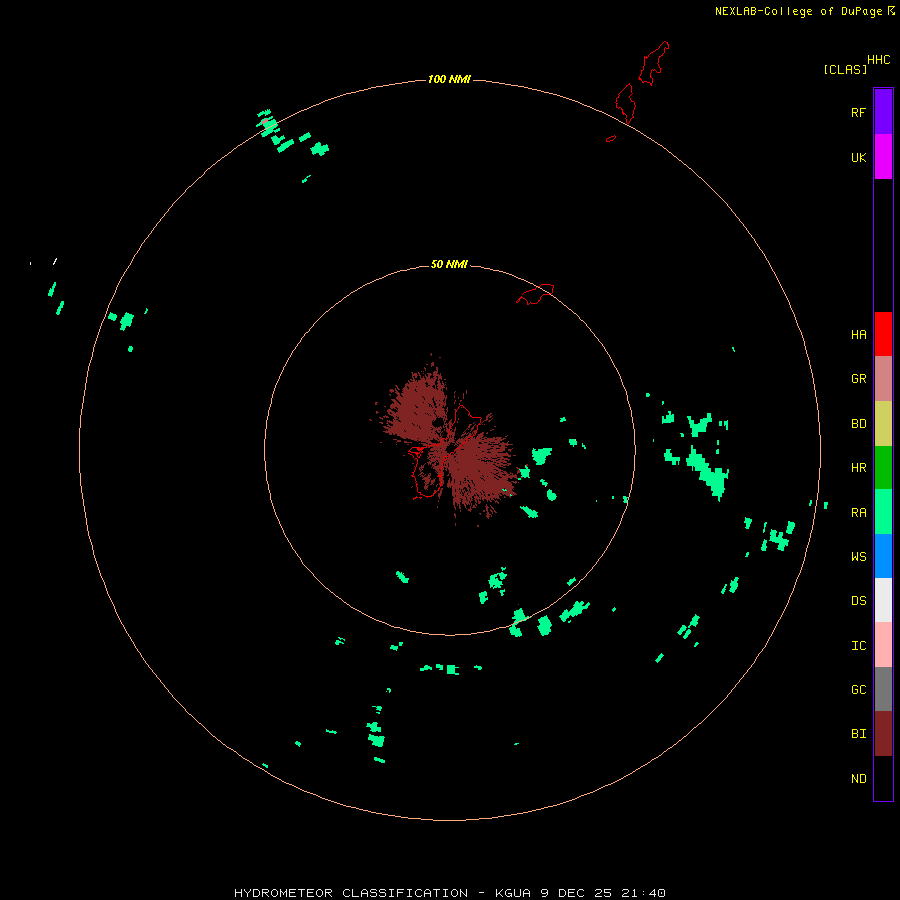Click the GC label in legend
Image resolution: width=900 pixels, height=900 pixels.
pos(858,690)
